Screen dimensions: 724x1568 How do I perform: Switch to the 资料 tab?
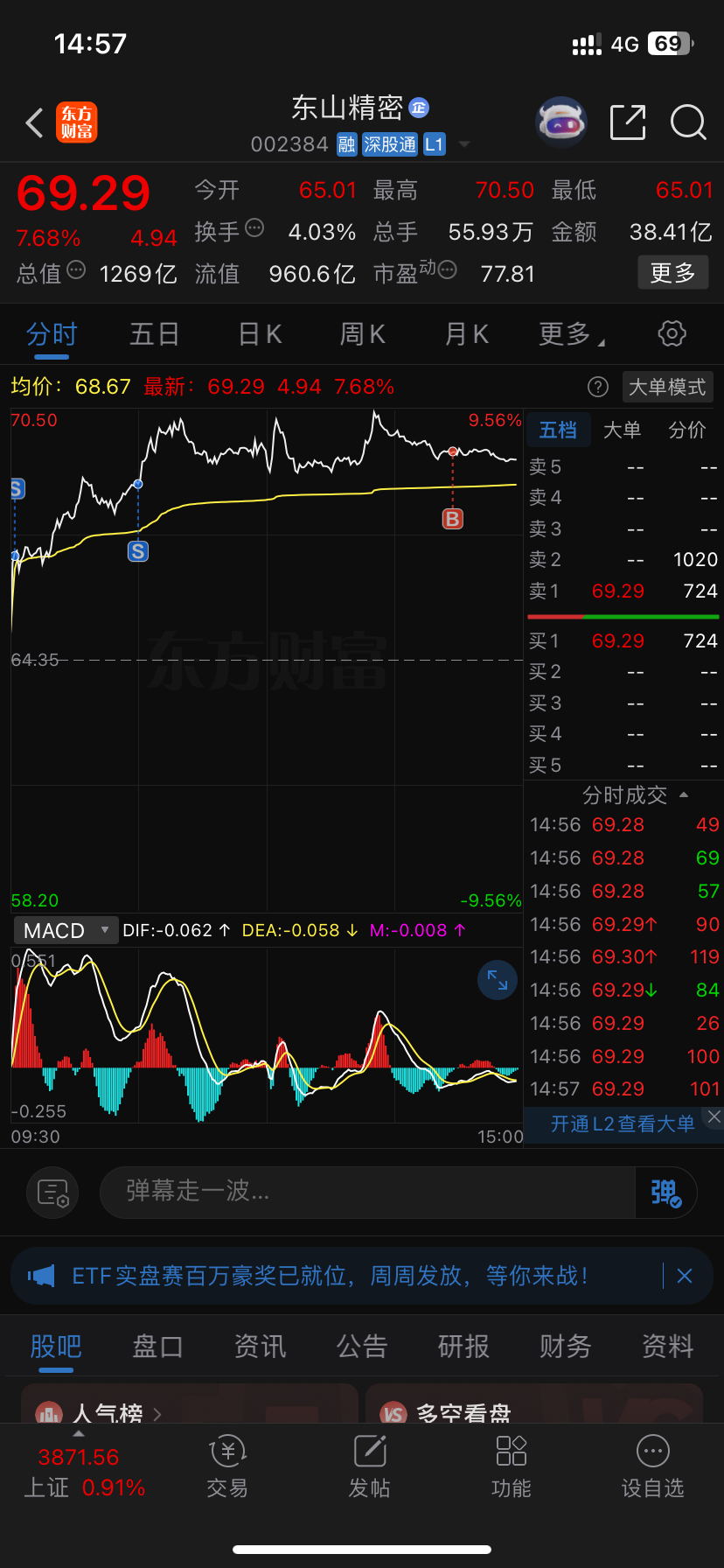668,1346
